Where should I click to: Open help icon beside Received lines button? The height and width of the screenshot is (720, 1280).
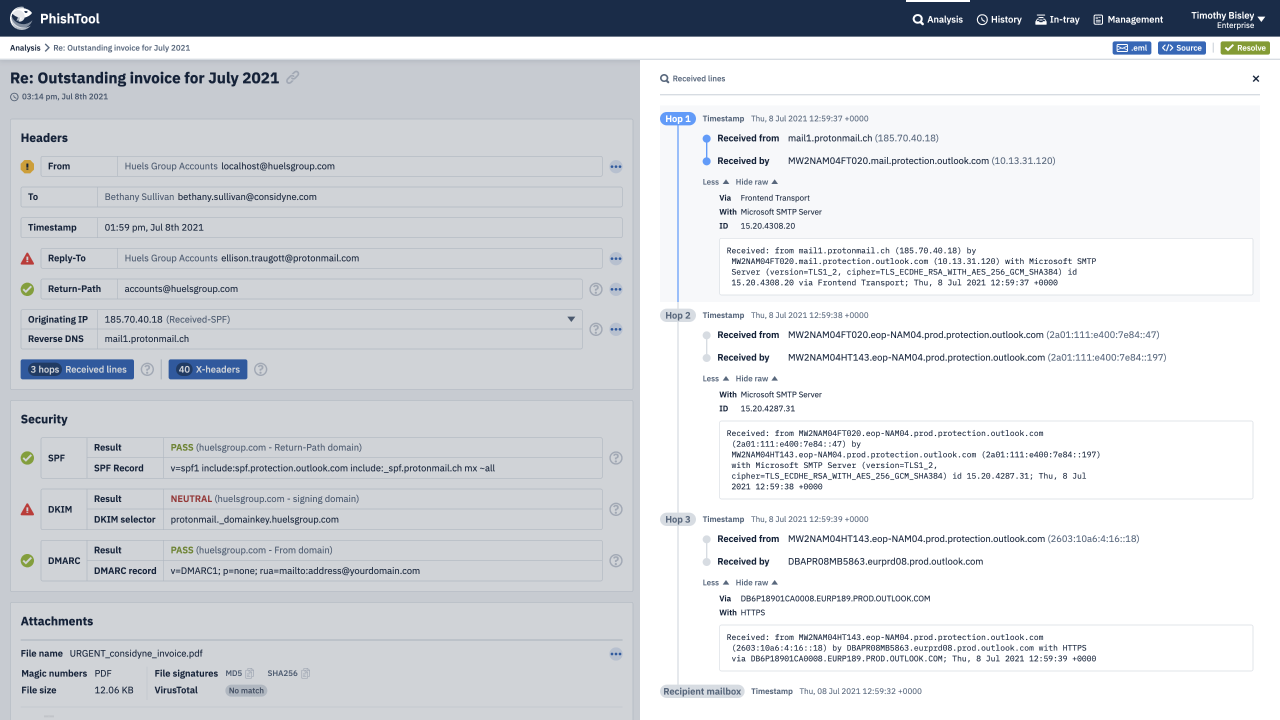point(148,369)
